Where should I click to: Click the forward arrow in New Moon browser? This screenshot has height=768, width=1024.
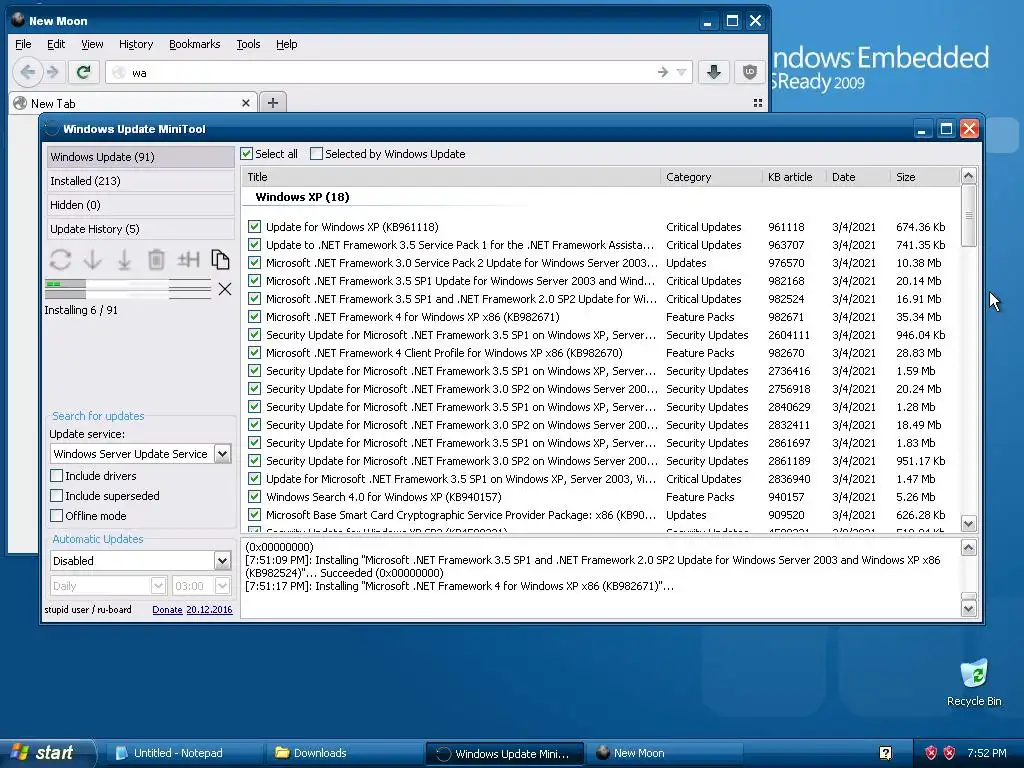[53, 72]
